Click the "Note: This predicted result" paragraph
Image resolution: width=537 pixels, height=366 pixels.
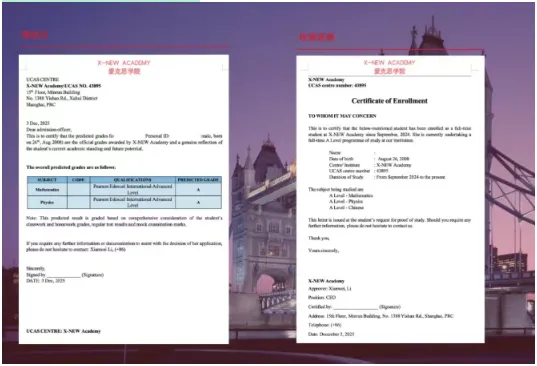(124, 221)
